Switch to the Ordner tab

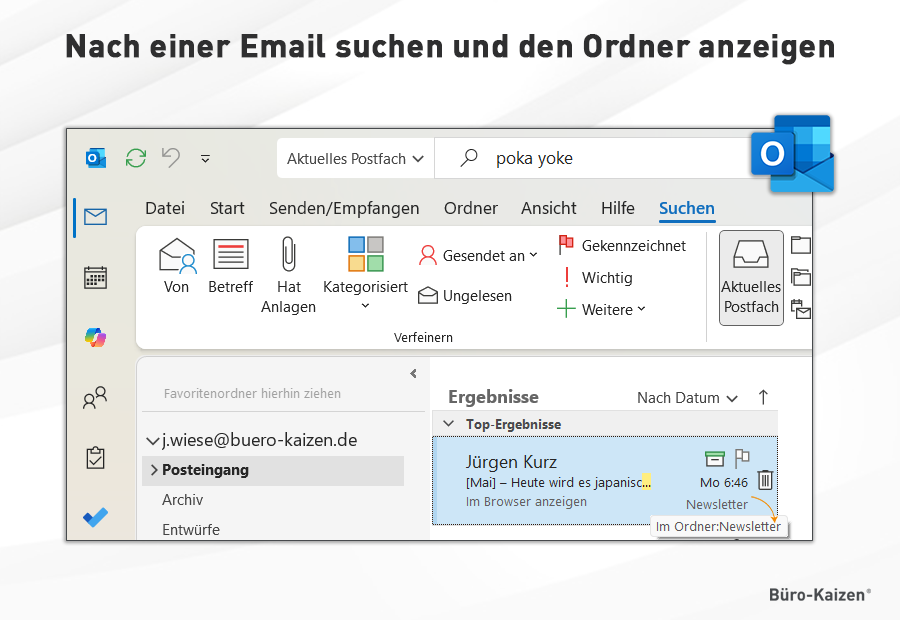(471, 208)
